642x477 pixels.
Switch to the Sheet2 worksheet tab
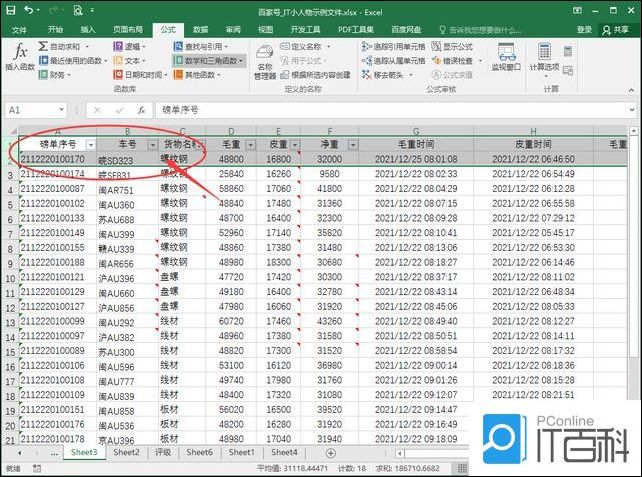click(x=126, y=452)
